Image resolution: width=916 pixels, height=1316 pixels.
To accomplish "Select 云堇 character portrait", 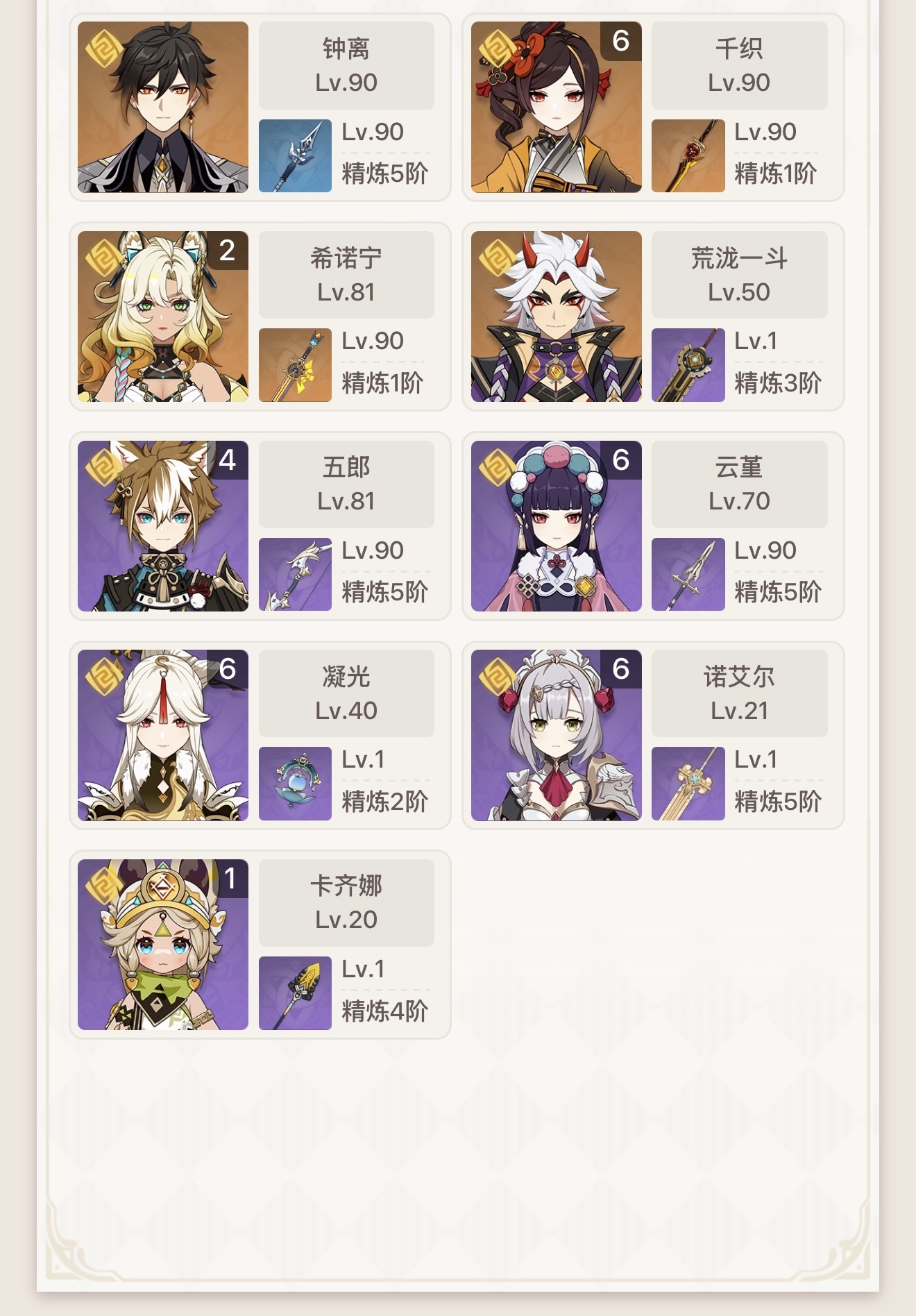I will tap(557, 526).
